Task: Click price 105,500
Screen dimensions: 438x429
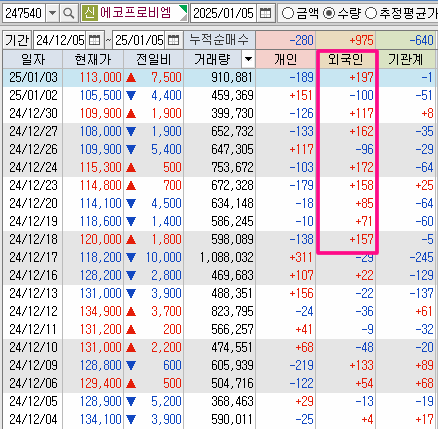Action: tap(100, 95)
